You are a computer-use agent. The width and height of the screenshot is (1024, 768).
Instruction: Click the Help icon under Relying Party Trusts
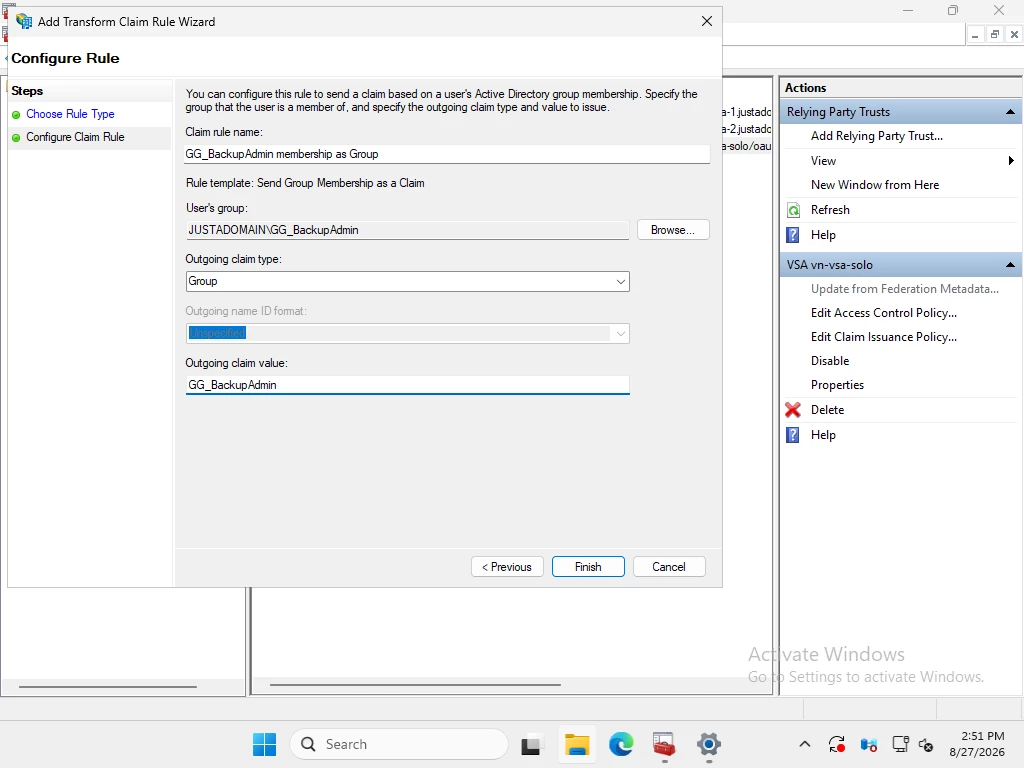pyautogui.click(x=793, y=235)
